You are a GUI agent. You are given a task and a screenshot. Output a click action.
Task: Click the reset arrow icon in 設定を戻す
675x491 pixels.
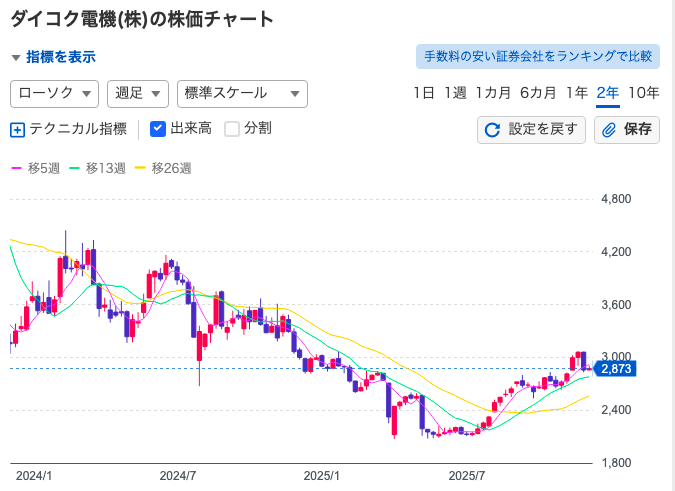tap(492, 130)
